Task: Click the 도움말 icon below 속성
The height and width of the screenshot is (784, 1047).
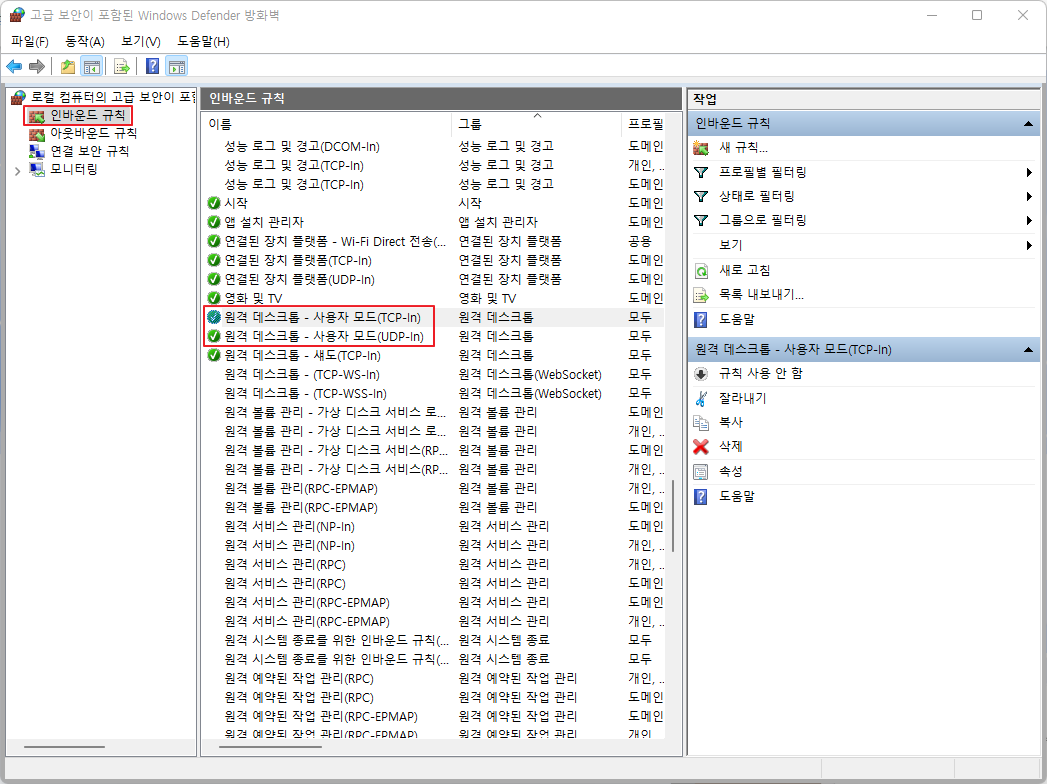Action: [x=701, y=496]
